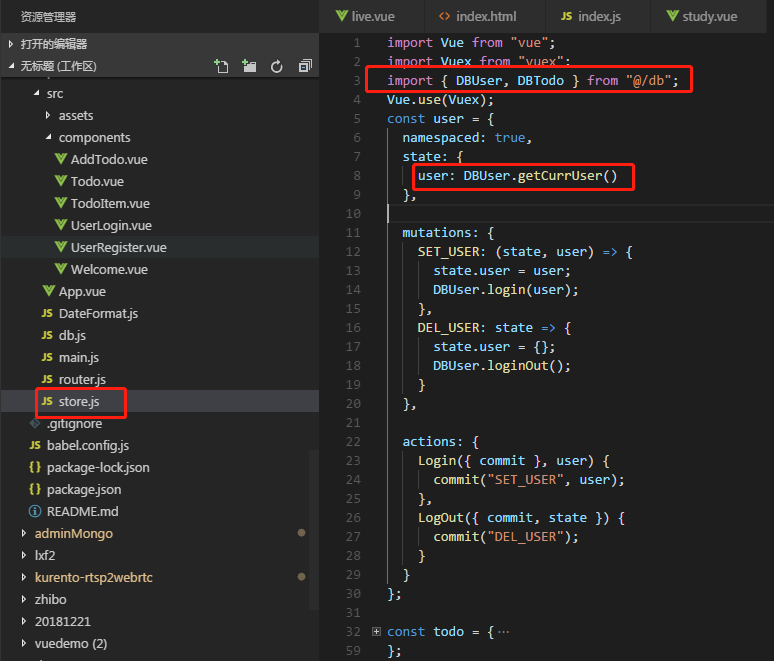The width and height of the screenshot is (774, 661).
Task: Collapse the components folder
Action: [x=94, y=138]
